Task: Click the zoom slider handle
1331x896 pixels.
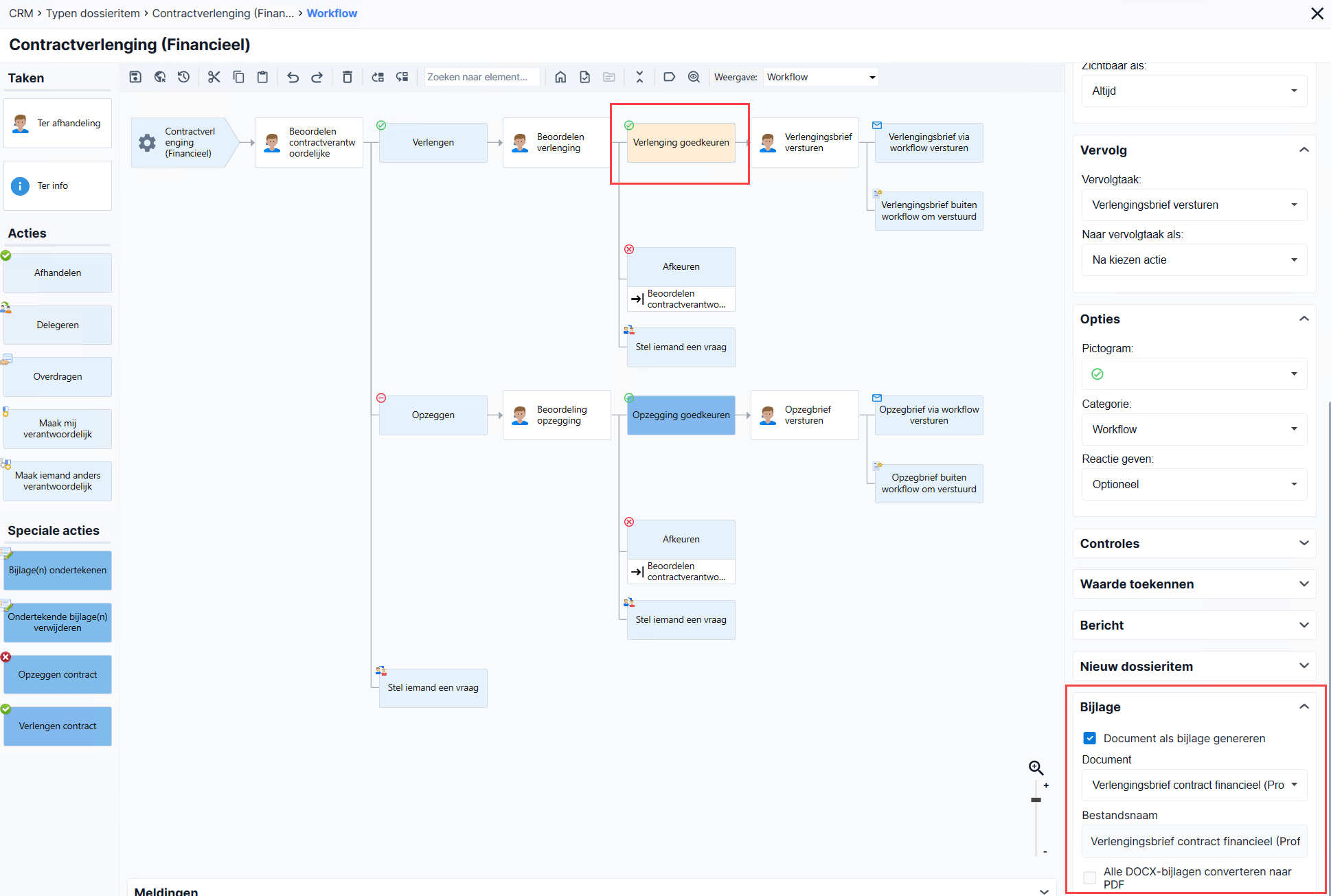Action: [1036, 800]
